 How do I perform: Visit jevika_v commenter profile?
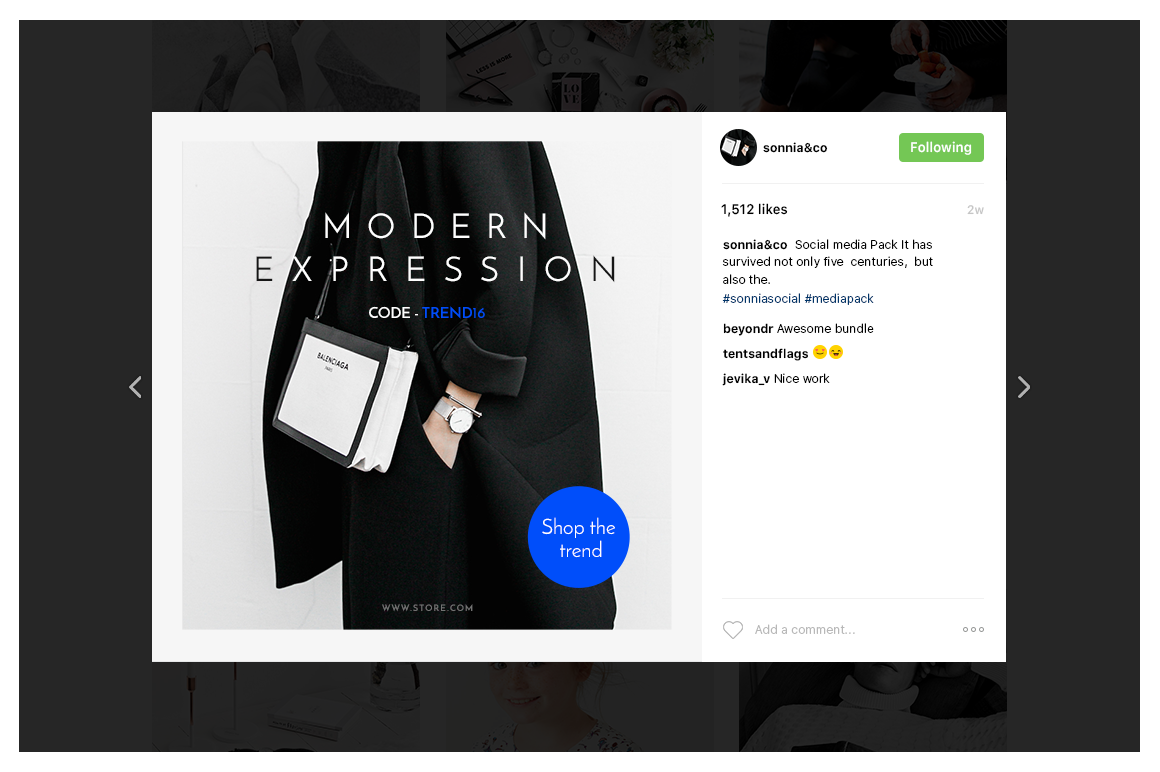pos(746,379)
